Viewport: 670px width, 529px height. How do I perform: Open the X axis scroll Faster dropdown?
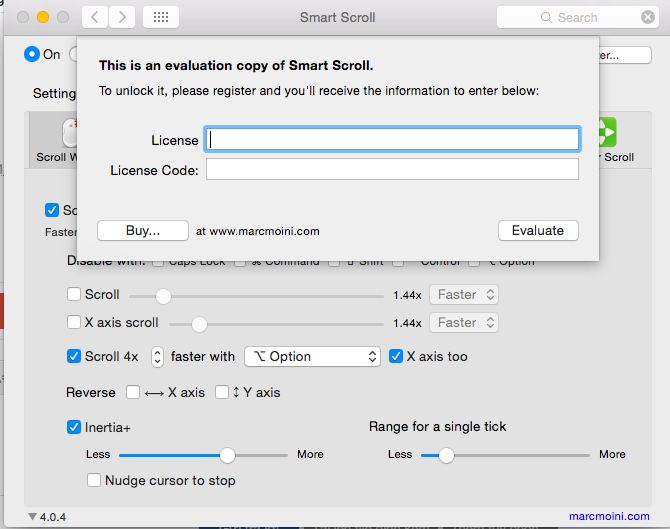[463, 322]
